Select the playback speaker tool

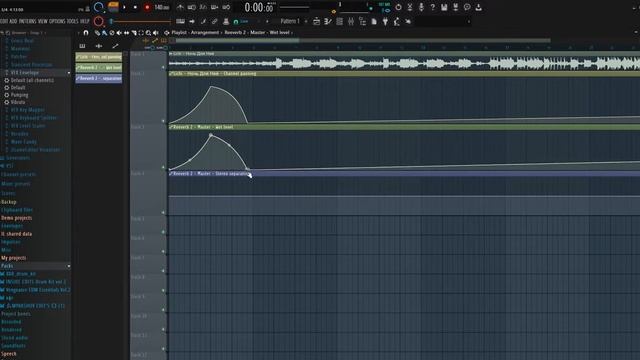(x=156, y=33)
